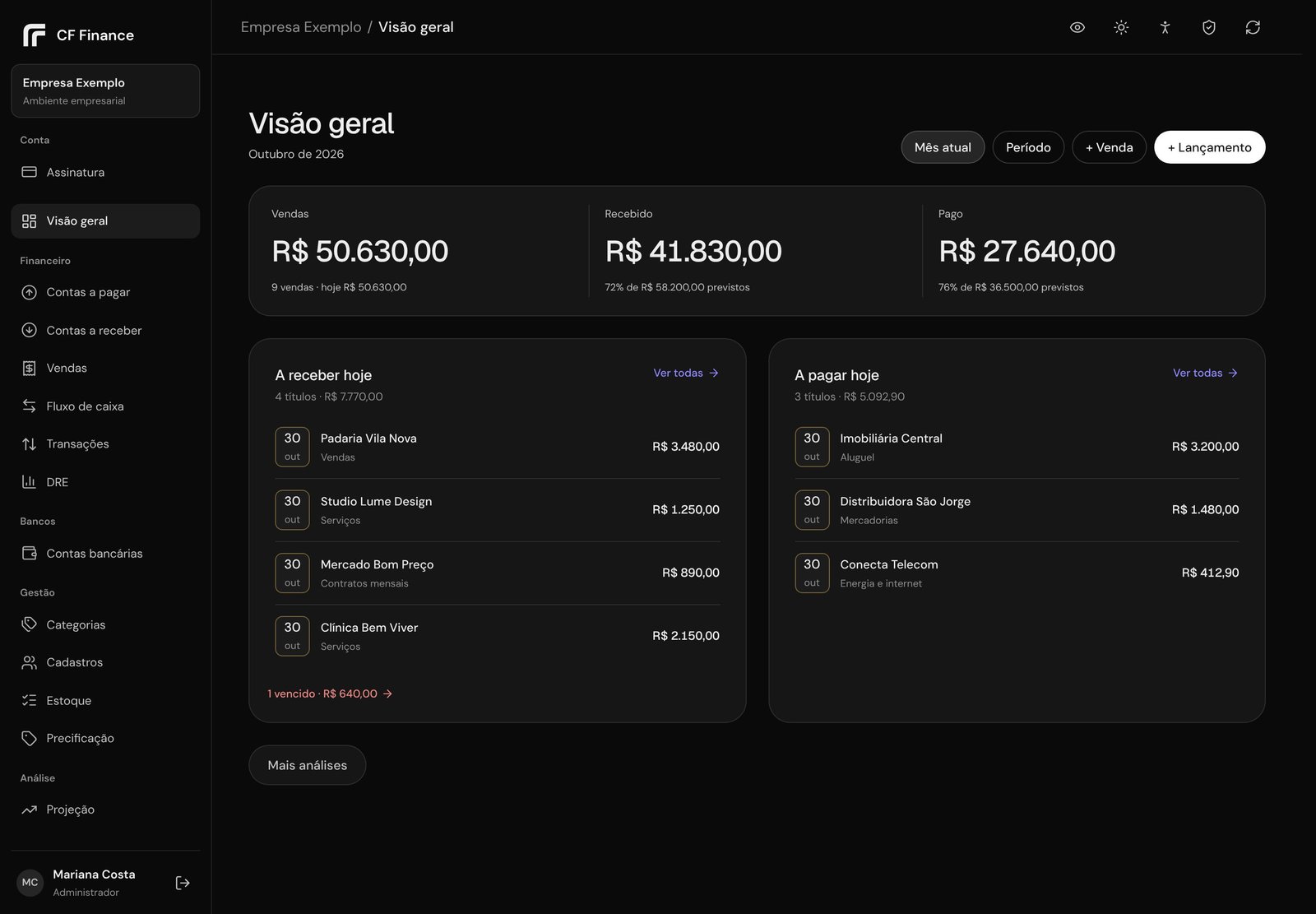Click the shield security icon
This screenshot has width=1316, height=914.
(x=1209, y=27)
